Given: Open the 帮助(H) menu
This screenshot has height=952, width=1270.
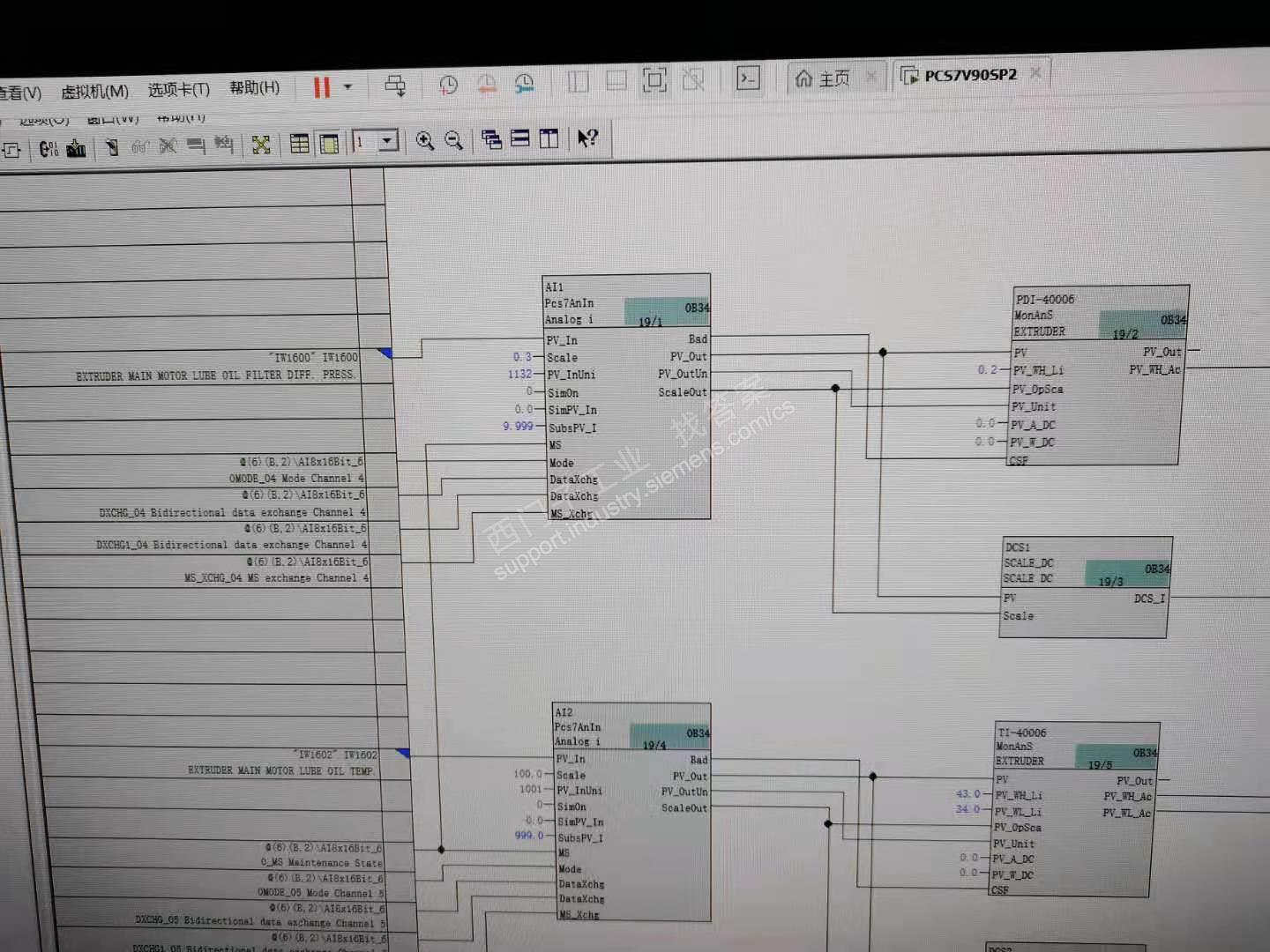Looking at the screenshot, I should pyautogui.click(x=254, y=87).
